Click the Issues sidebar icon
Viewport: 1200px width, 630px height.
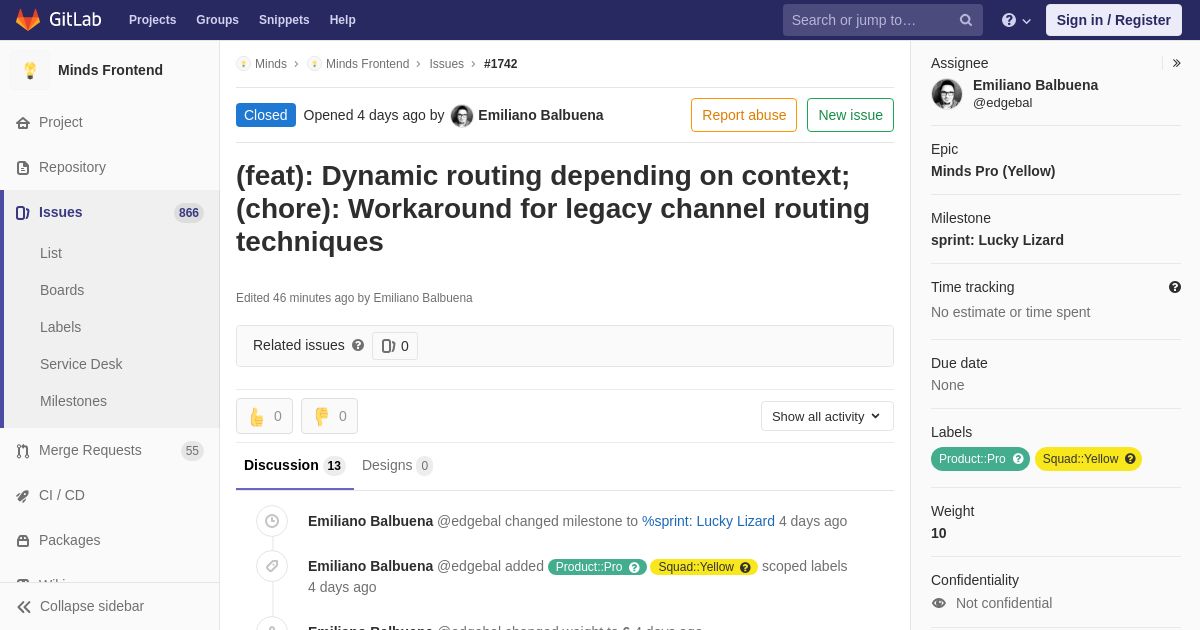[x=23, y=213]
